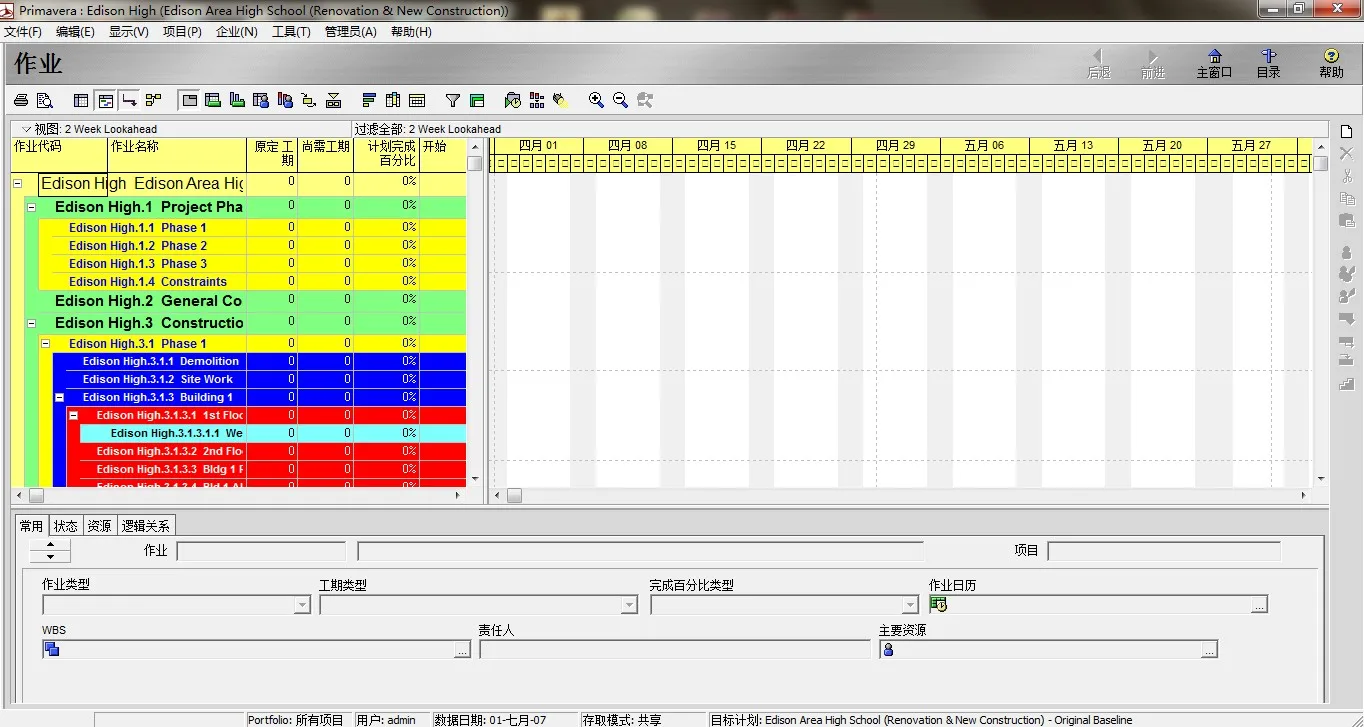Click the Add blank page icon in command bar
The image size is (1364, 727).
pos(1346,132)
